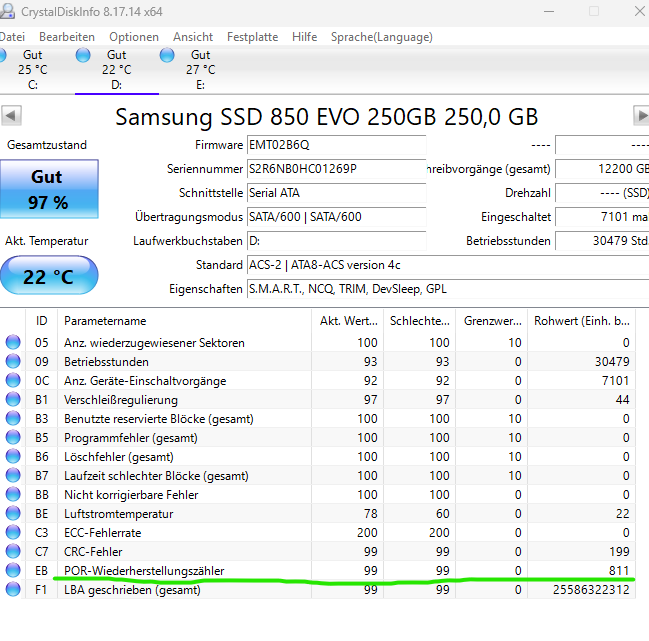
Task: Click the Schlechte... column header
Action: point(419,321)
